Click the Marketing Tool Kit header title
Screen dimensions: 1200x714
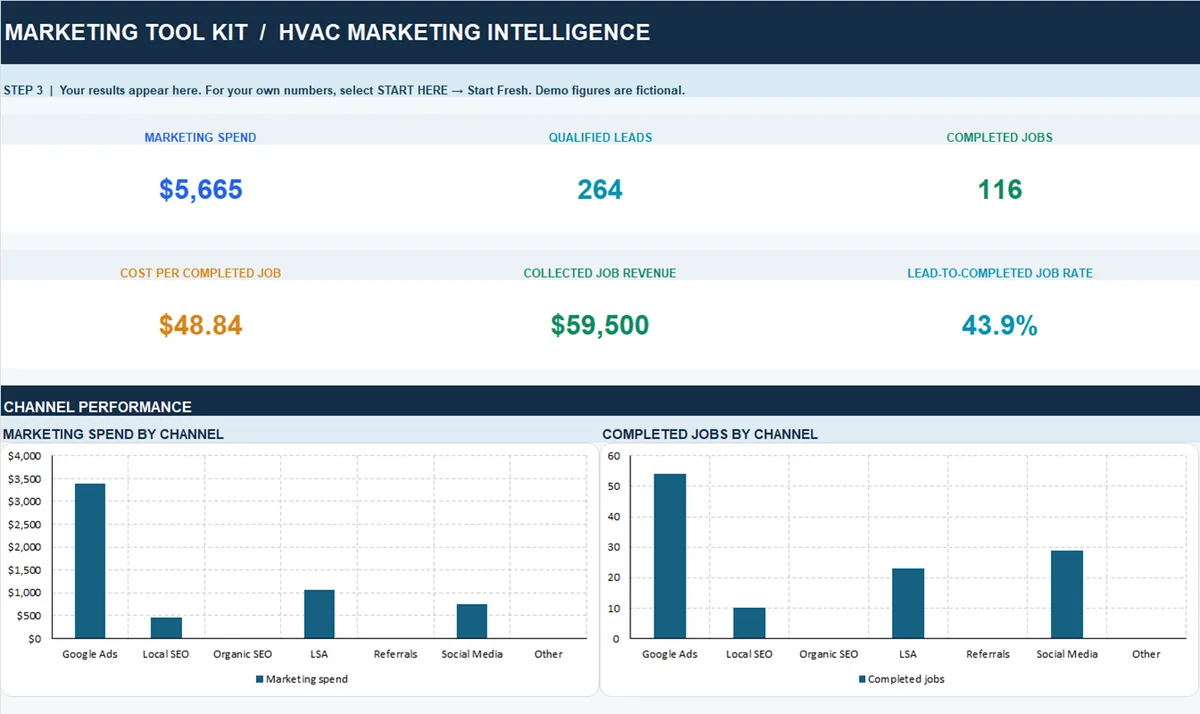click(327, 32)
